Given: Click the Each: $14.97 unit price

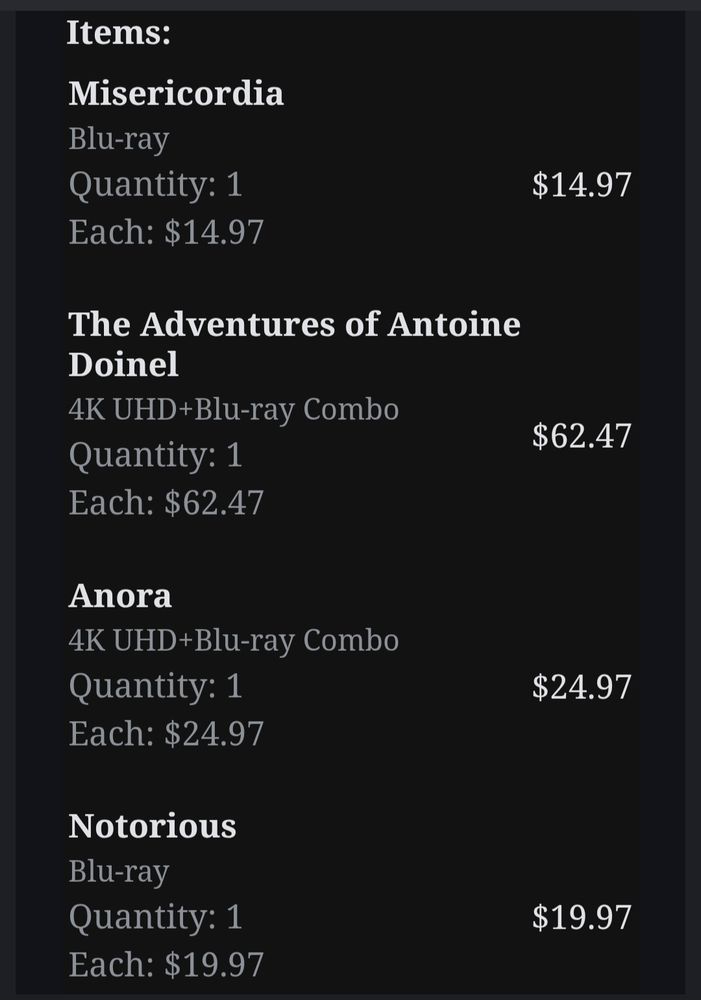Looking at the screenshot, I should [166, 232].
